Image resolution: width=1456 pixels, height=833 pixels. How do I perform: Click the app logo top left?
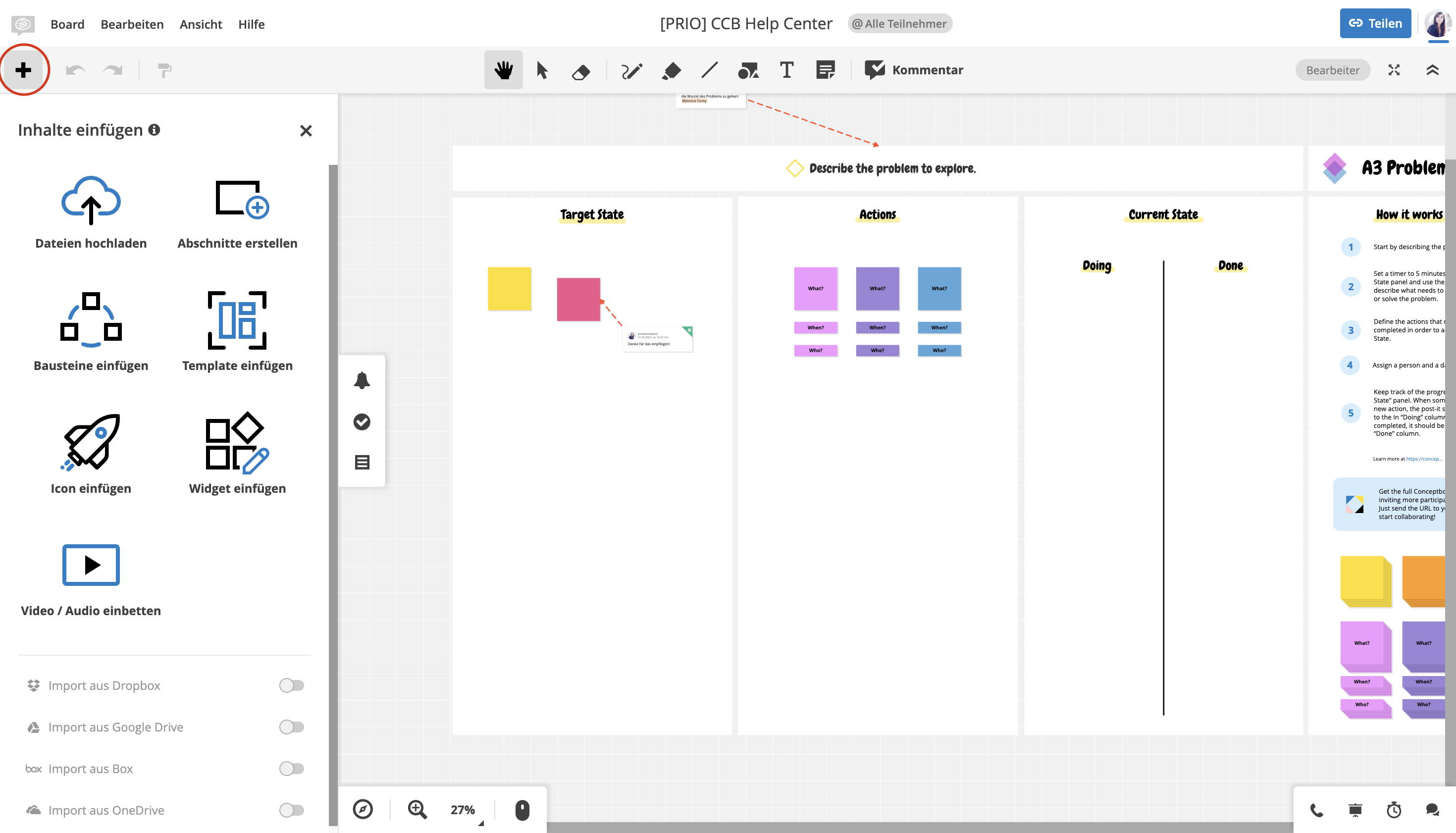tap(23, 24)
